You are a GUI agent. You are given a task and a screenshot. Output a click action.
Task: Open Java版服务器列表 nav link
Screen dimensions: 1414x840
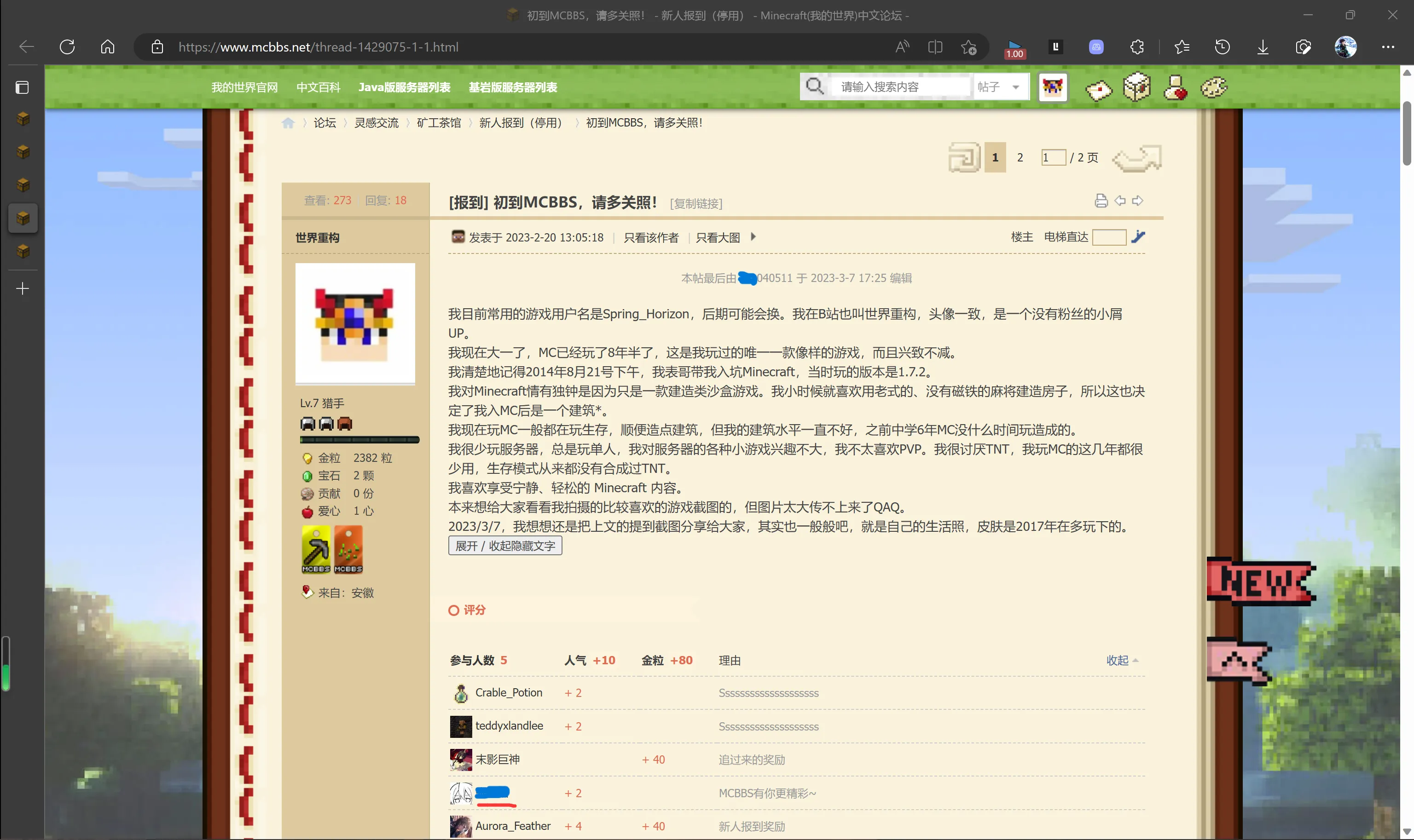(404, 87)
